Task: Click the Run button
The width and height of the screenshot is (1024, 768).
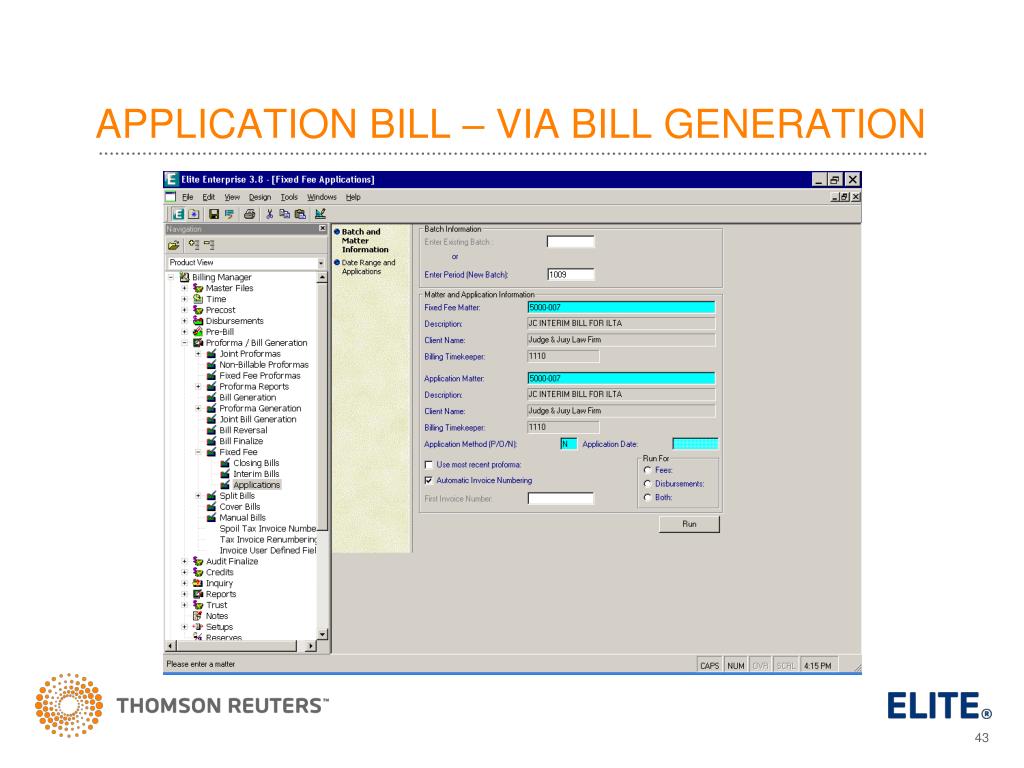Action: [689, 524]
